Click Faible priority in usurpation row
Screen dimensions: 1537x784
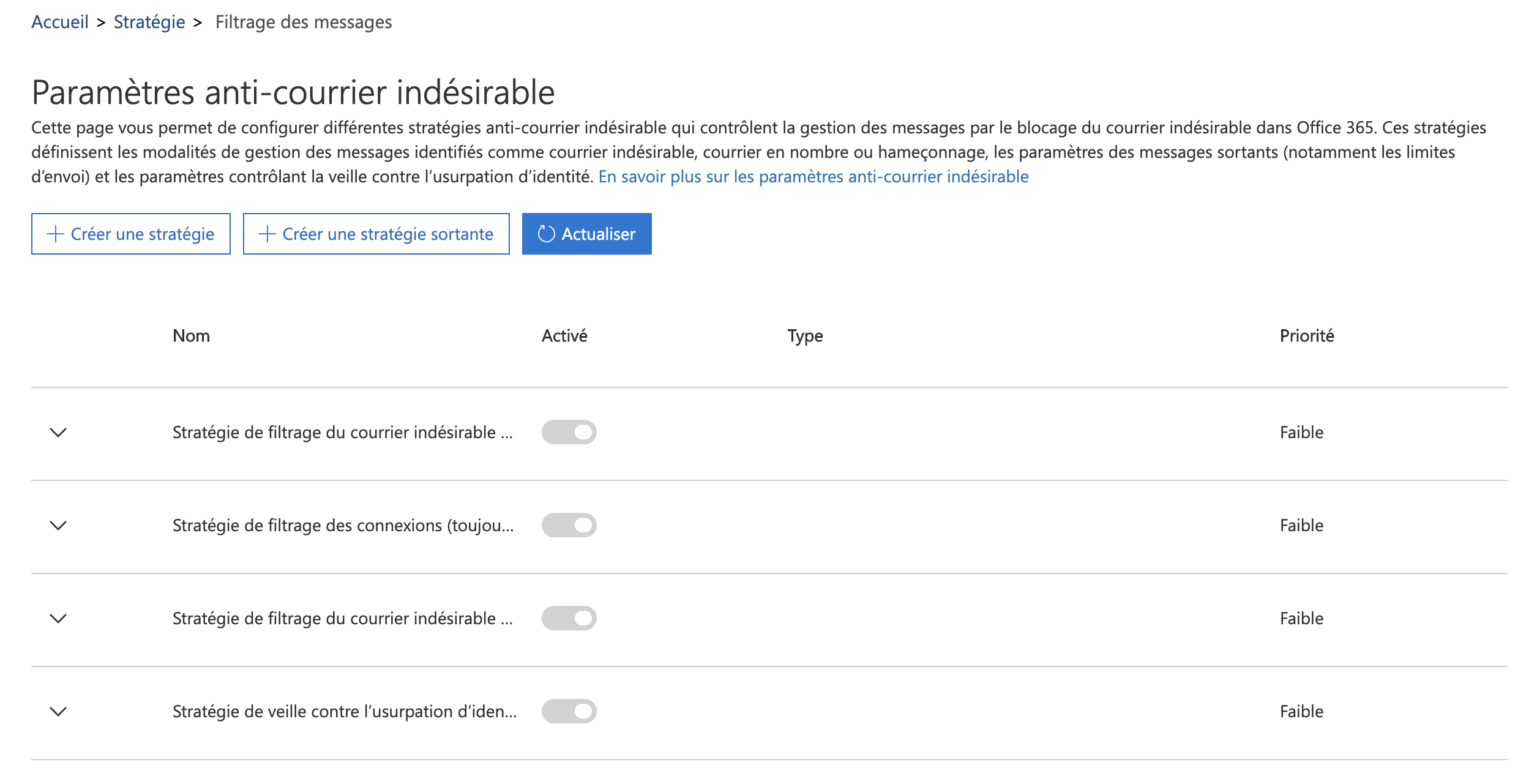pos(1301,712)
